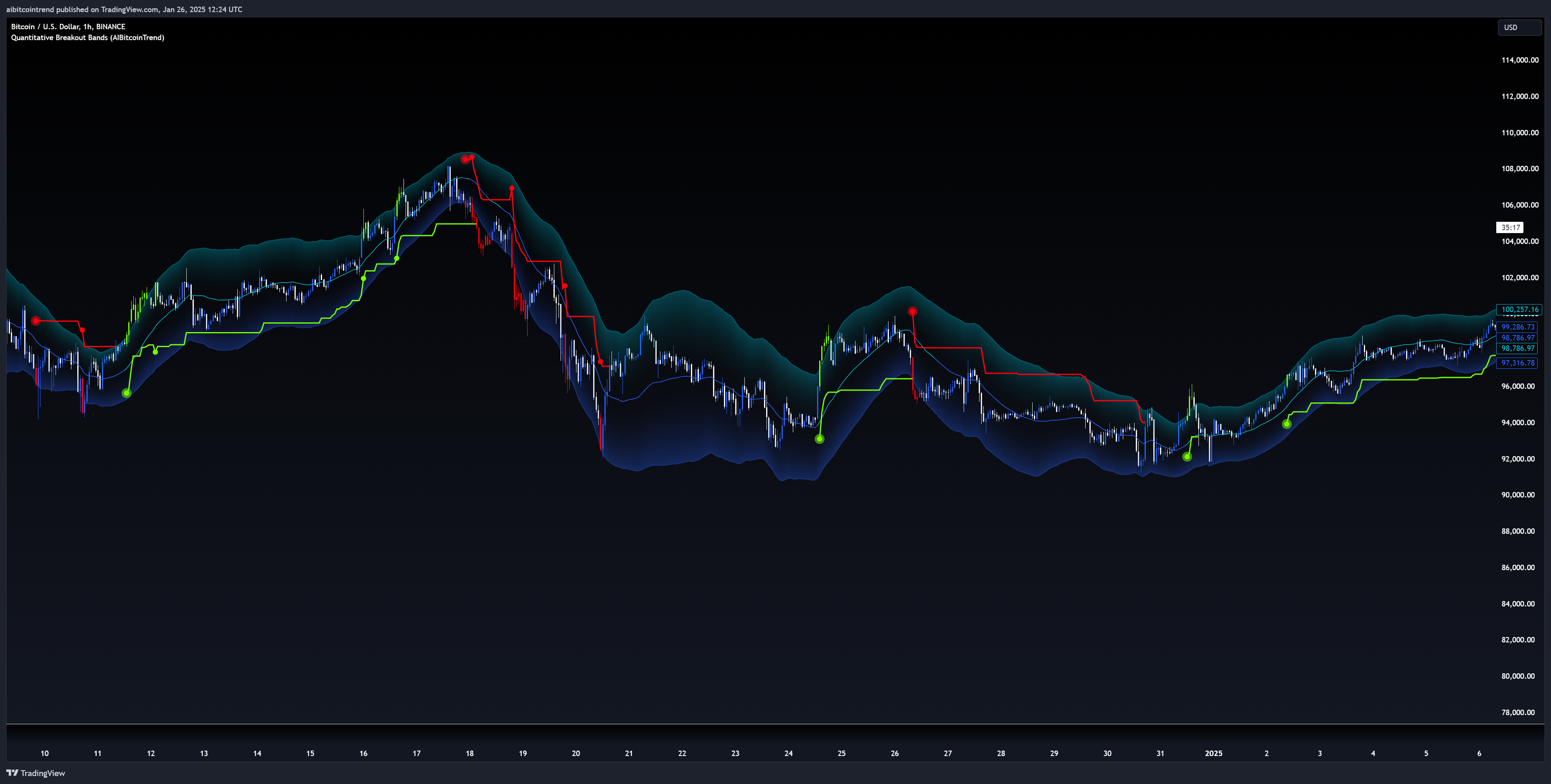Click the large red sell dot above date 26

point(912,311)
